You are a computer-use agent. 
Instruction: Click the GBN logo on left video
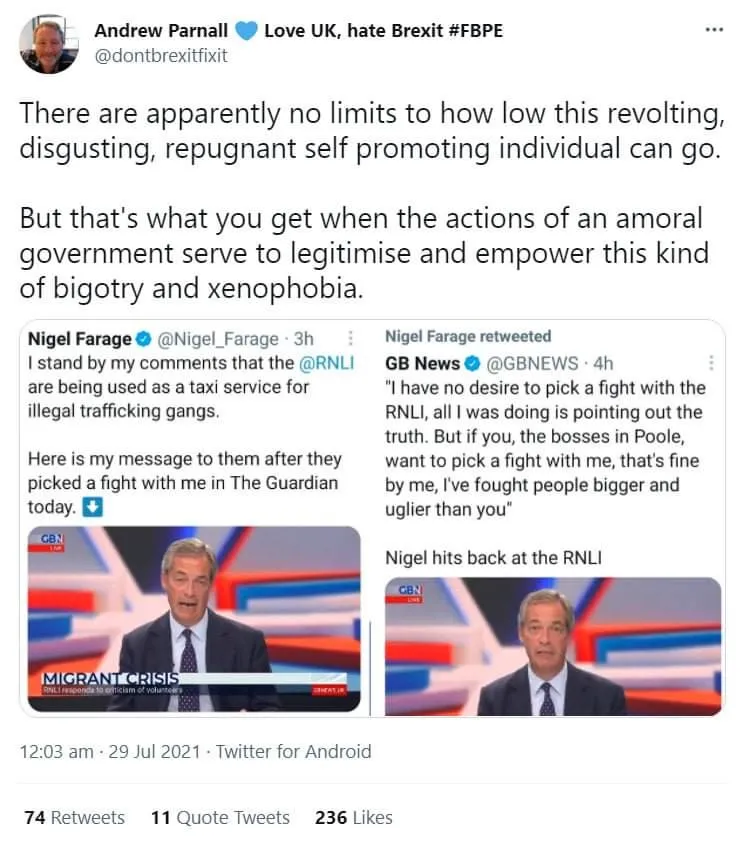point(51,541)
